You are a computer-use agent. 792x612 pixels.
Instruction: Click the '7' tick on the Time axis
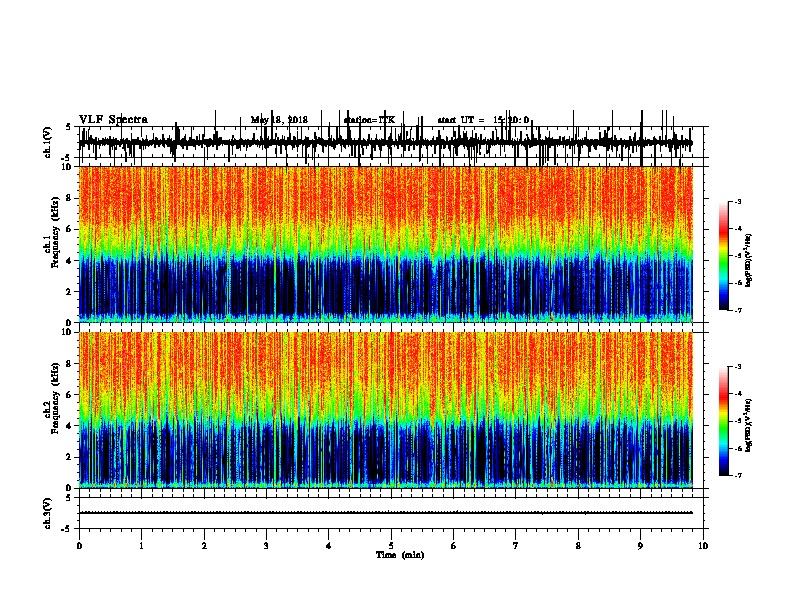click(516, 546)
